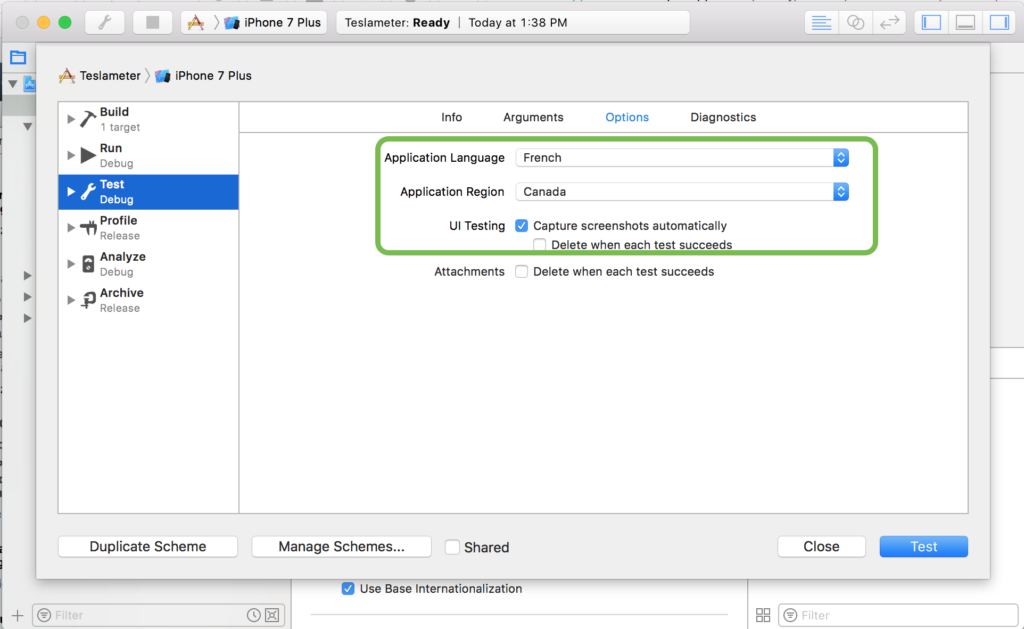
Task: Toggle Use Base Internationalization checkbox
Action: click(x=348, y=589)
